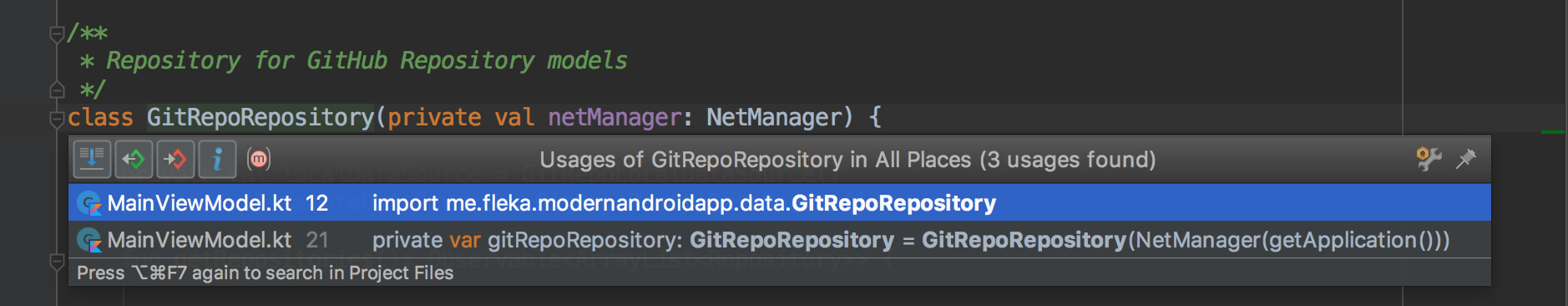Screen dimensions: 1568x306
Task: Toggle the show read access button
Action: pyautogui.click(x=134, y=159)
